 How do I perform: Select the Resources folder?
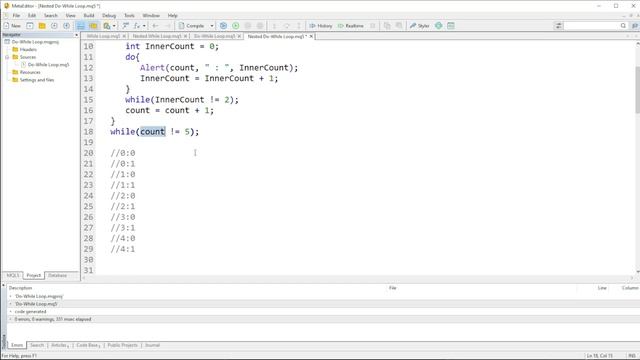coord(30,72)
